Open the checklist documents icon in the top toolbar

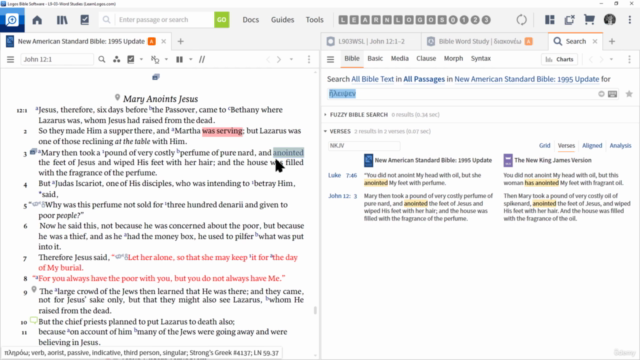click(x=84, y=20)
